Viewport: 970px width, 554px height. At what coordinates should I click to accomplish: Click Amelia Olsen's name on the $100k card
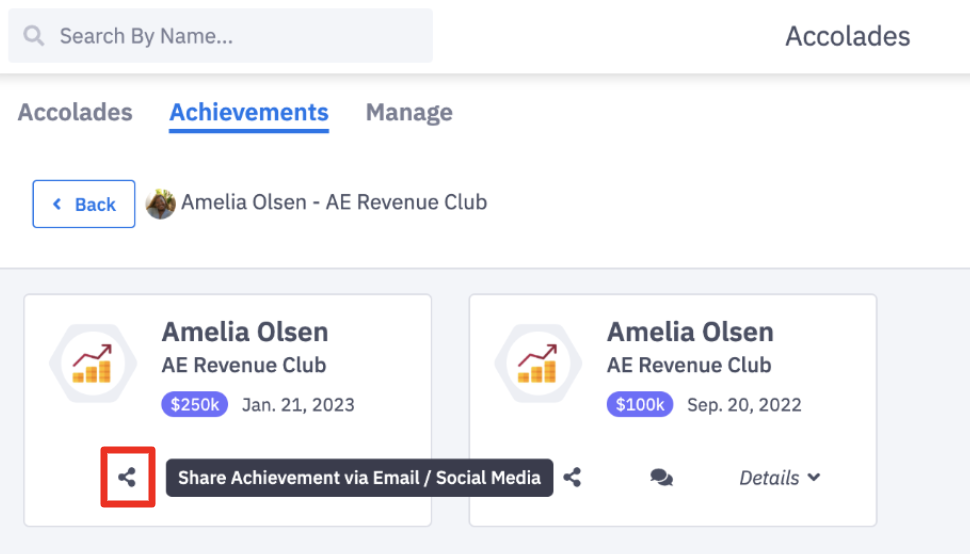690,332
